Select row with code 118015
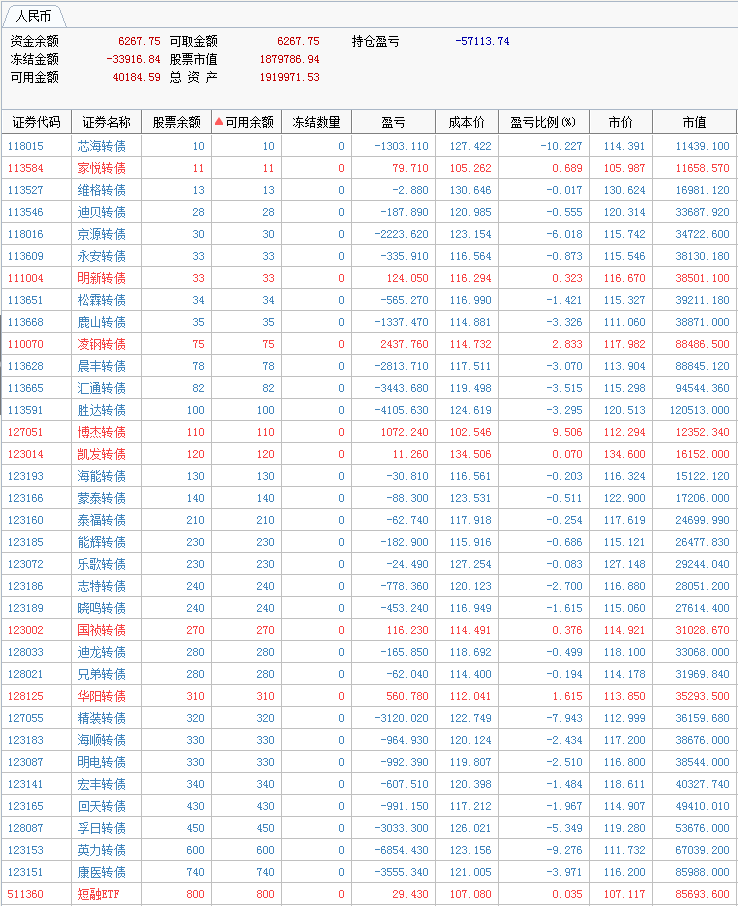Viewport: 738px width, 906px height. pyautogui.click(x=369, y=146)
